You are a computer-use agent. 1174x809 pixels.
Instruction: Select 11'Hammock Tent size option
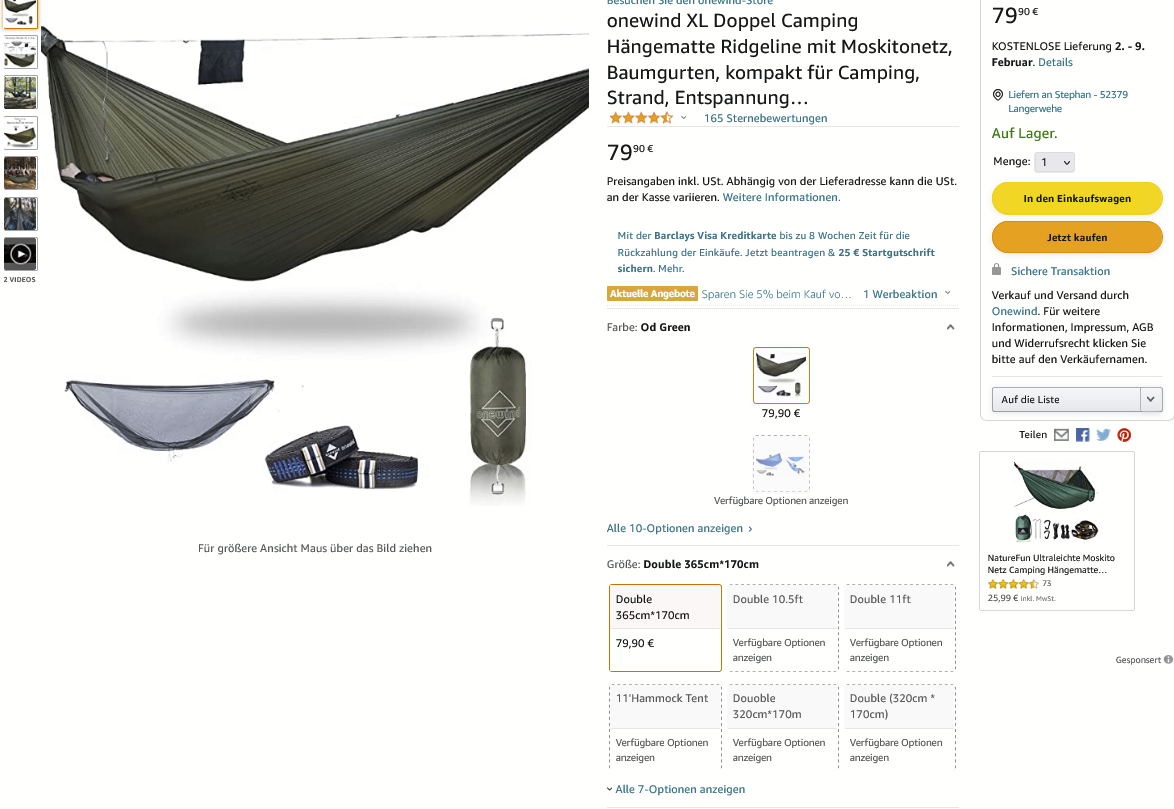[x=665, y=727]
